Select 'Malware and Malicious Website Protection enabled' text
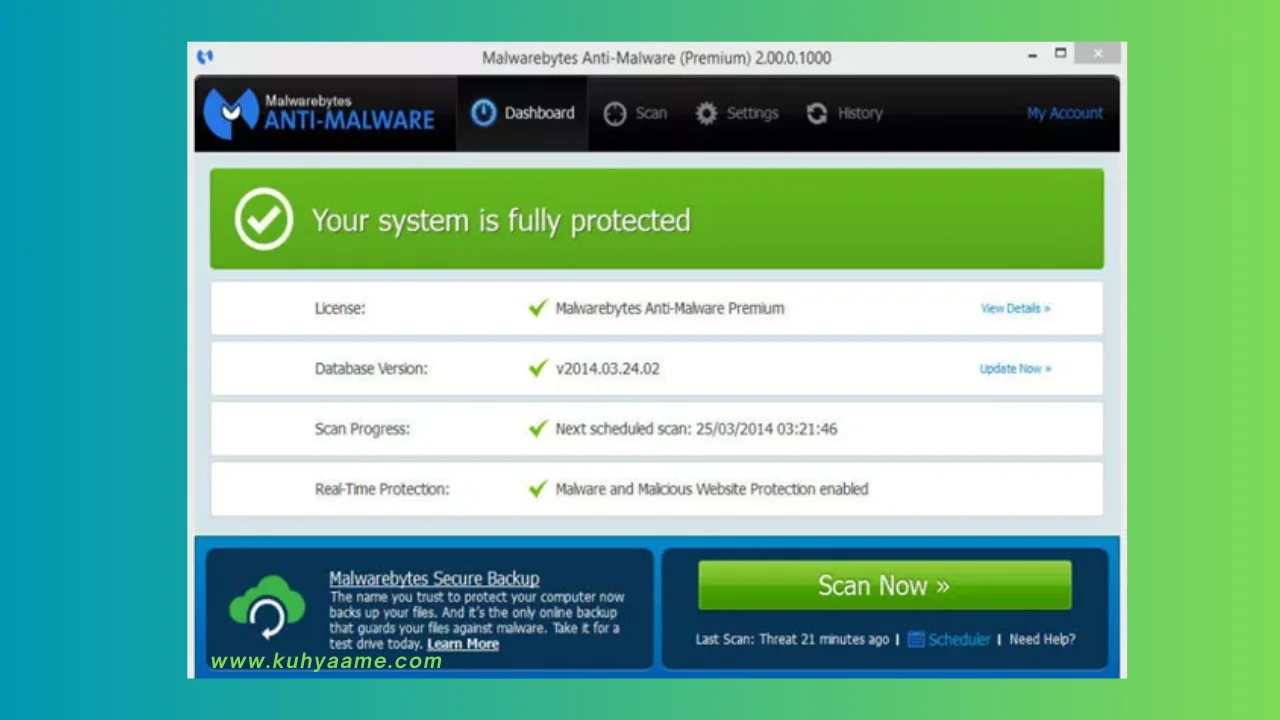 point(712,488)
